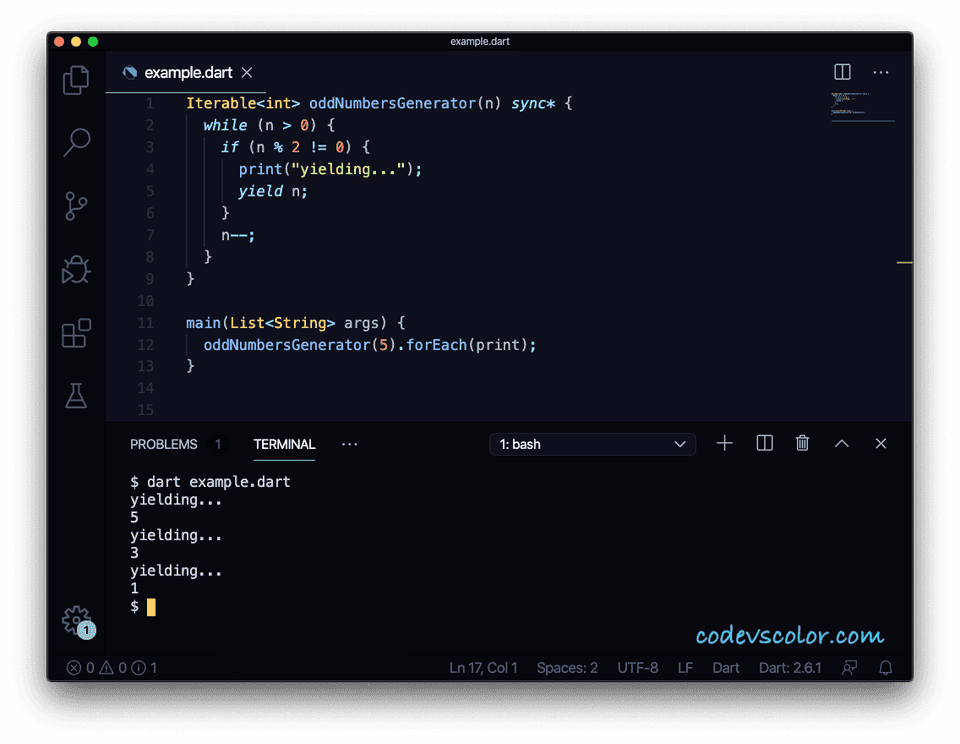Maximize the panel using the chevron

[x=841, y=443]
